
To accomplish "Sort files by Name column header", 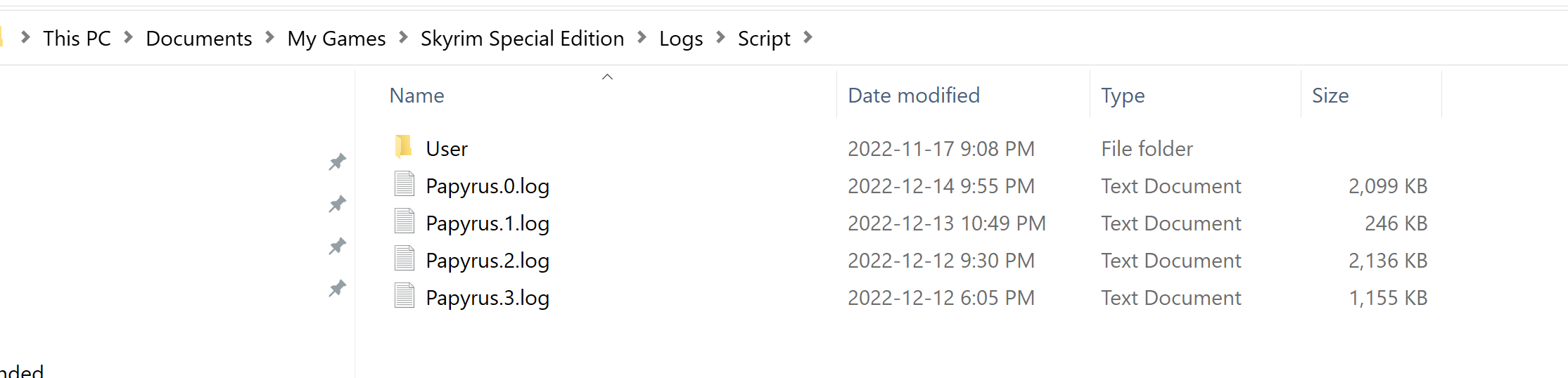I will pos(416,96).
